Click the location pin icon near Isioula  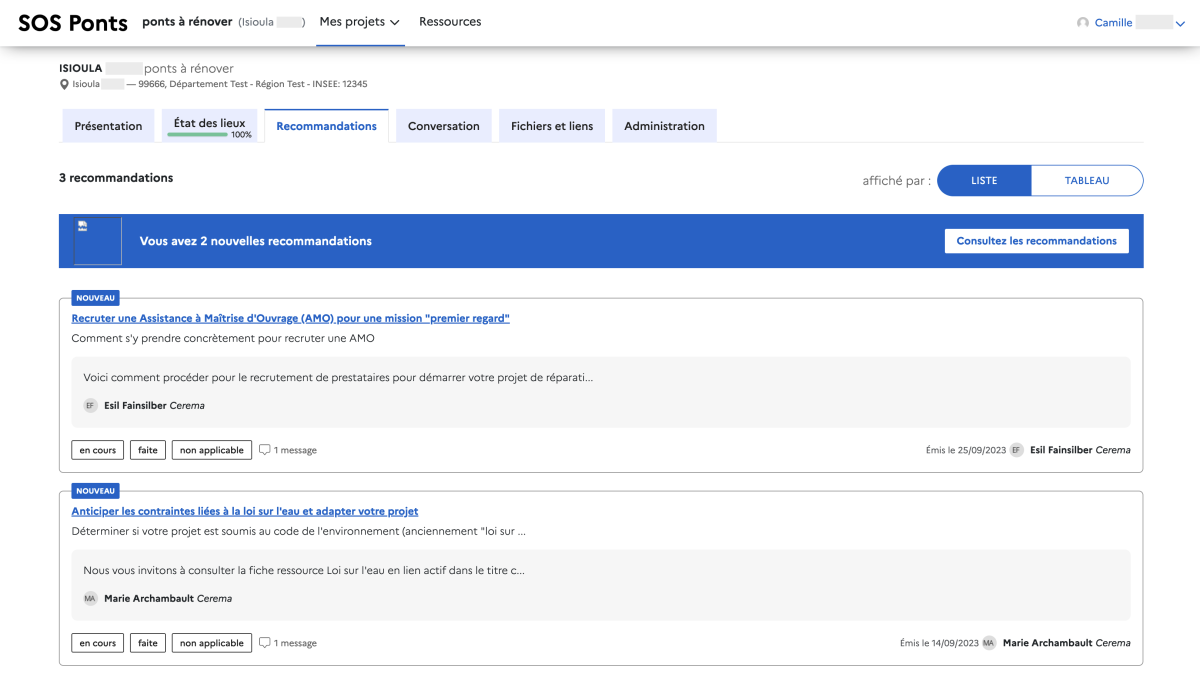click(64, 84)
